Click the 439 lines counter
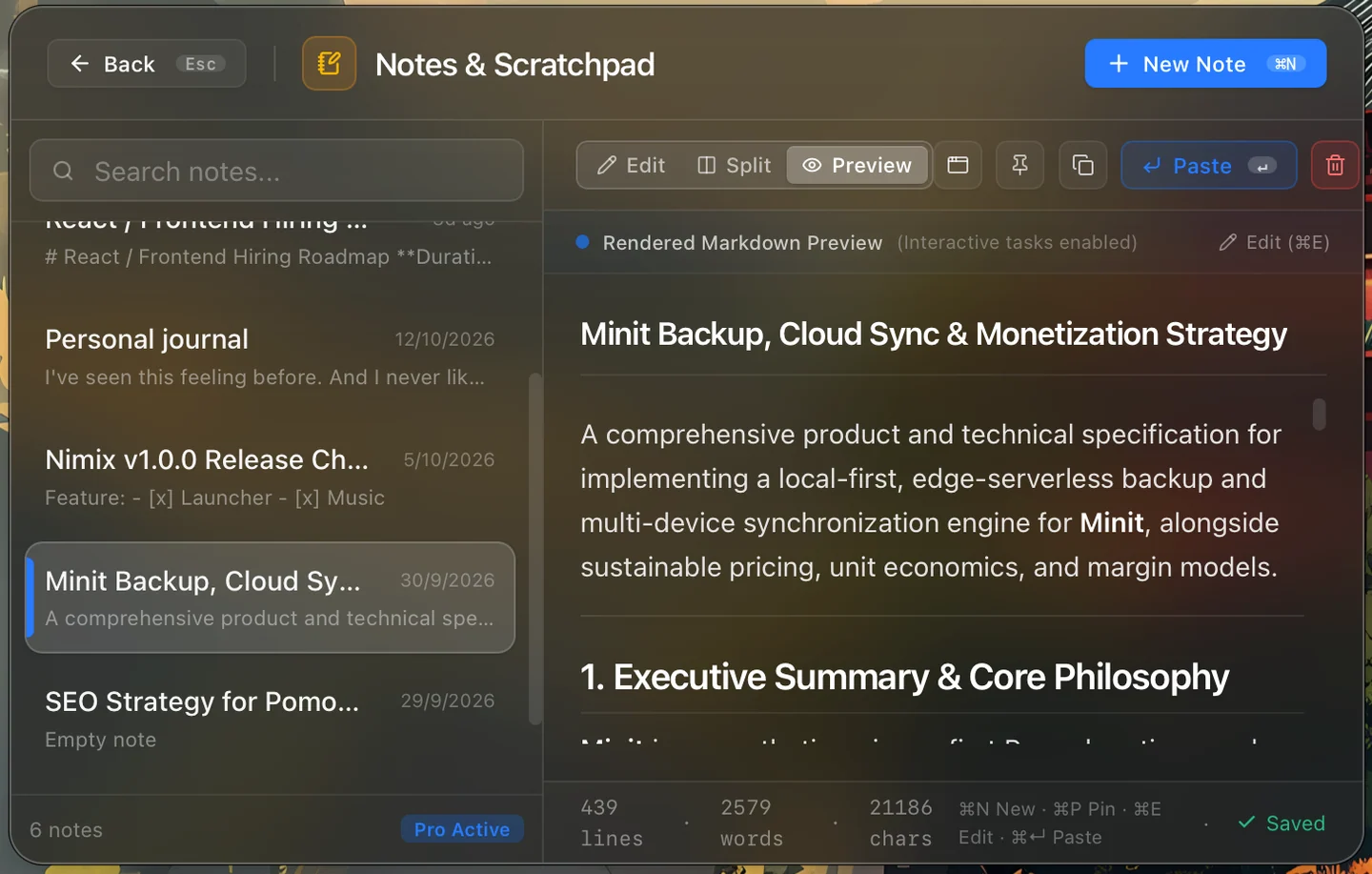Image resolution: width=1372 pixels, height=874 pixels. 612,823
